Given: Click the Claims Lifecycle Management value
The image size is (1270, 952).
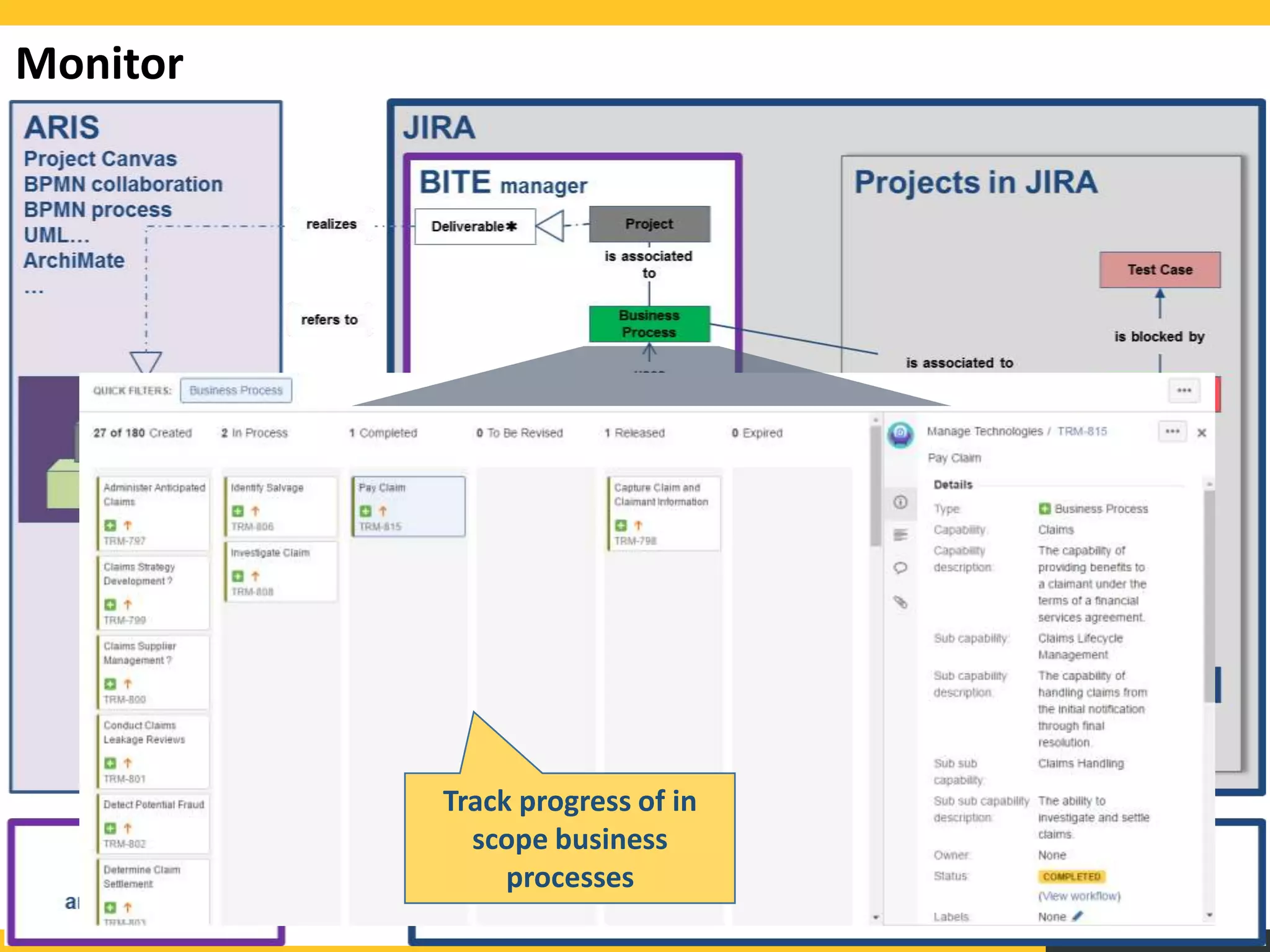Looking at the screenshot, I should 1080,646.
